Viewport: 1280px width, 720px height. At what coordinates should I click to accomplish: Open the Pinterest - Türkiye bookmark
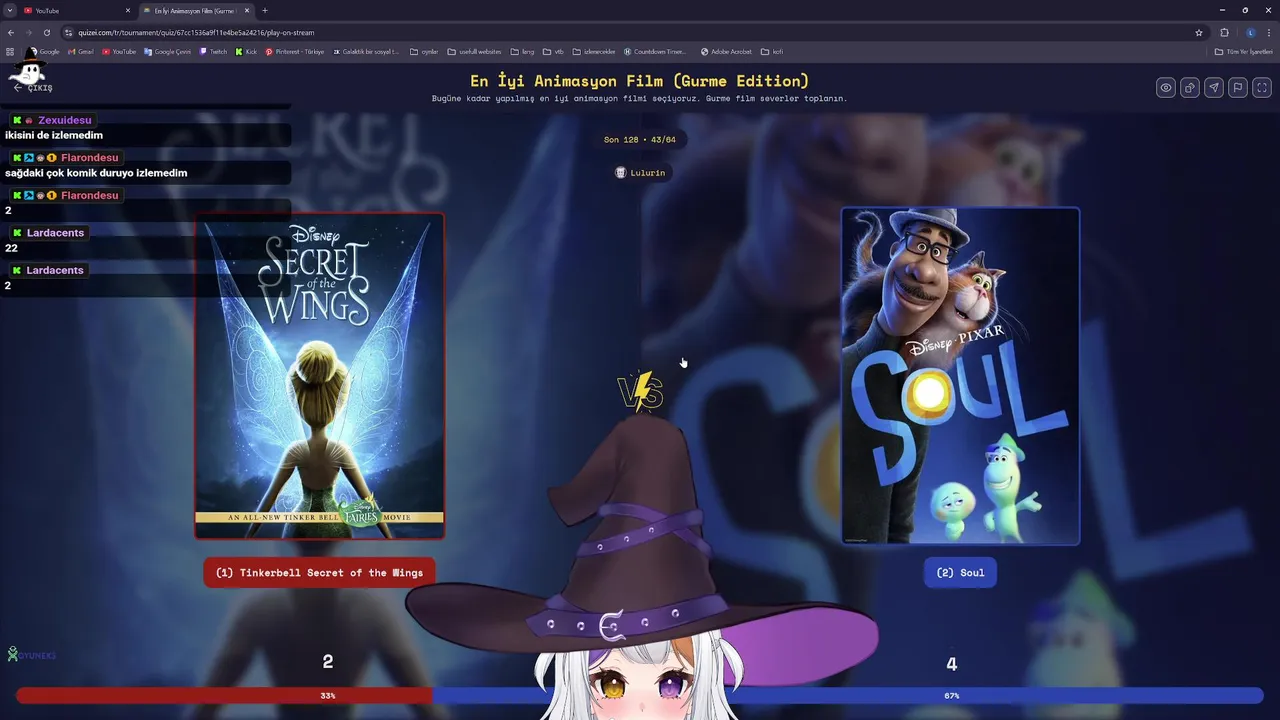tap(295, 51)
